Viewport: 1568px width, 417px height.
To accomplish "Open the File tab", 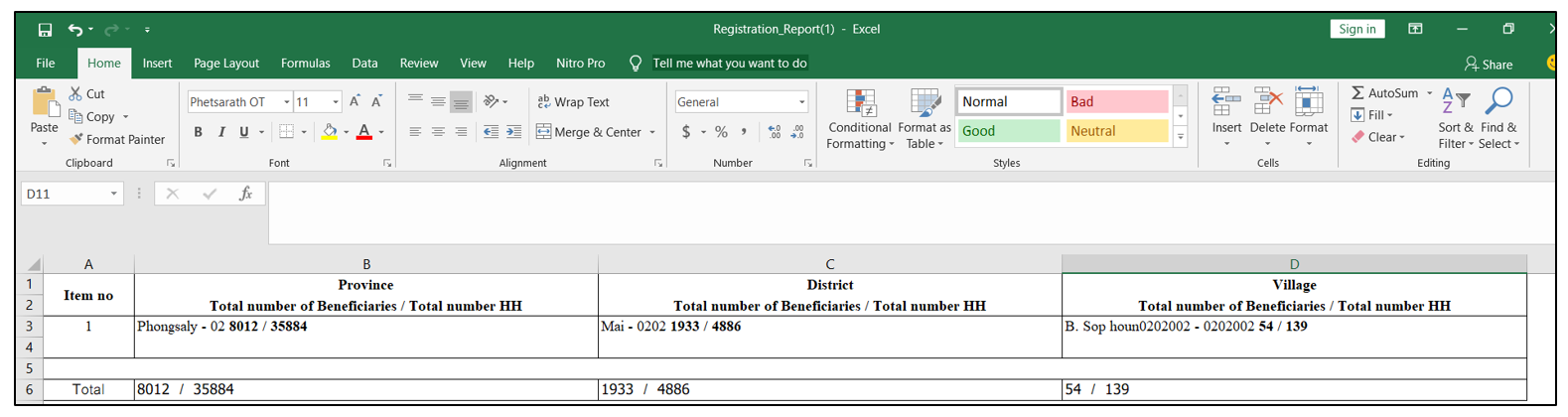I will pyautogui.click(x=46, y=64).
